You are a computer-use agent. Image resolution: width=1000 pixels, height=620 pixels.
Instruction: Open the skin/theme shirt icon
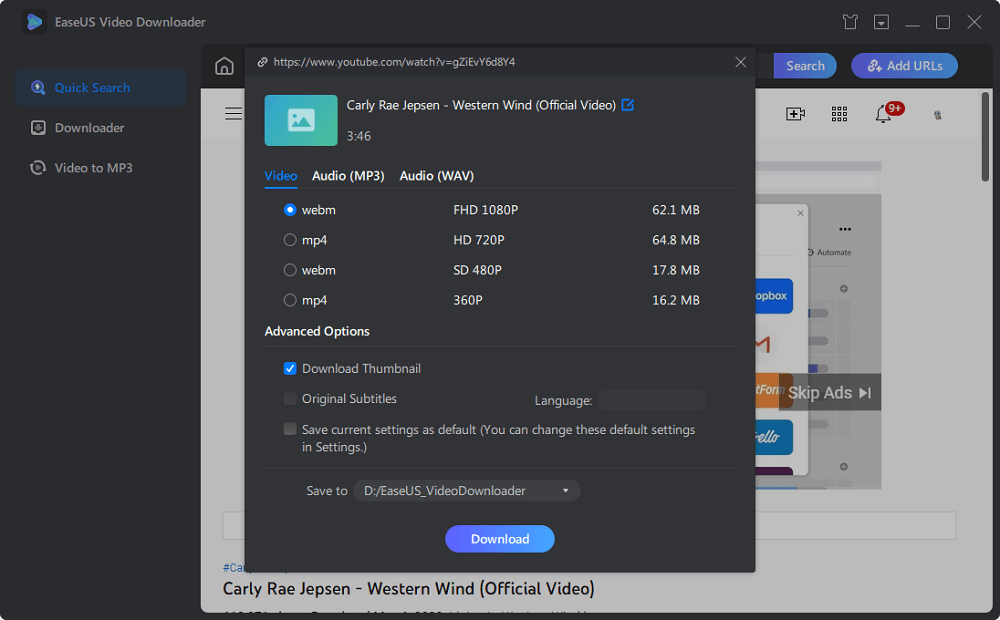click(x=850, y=22)
